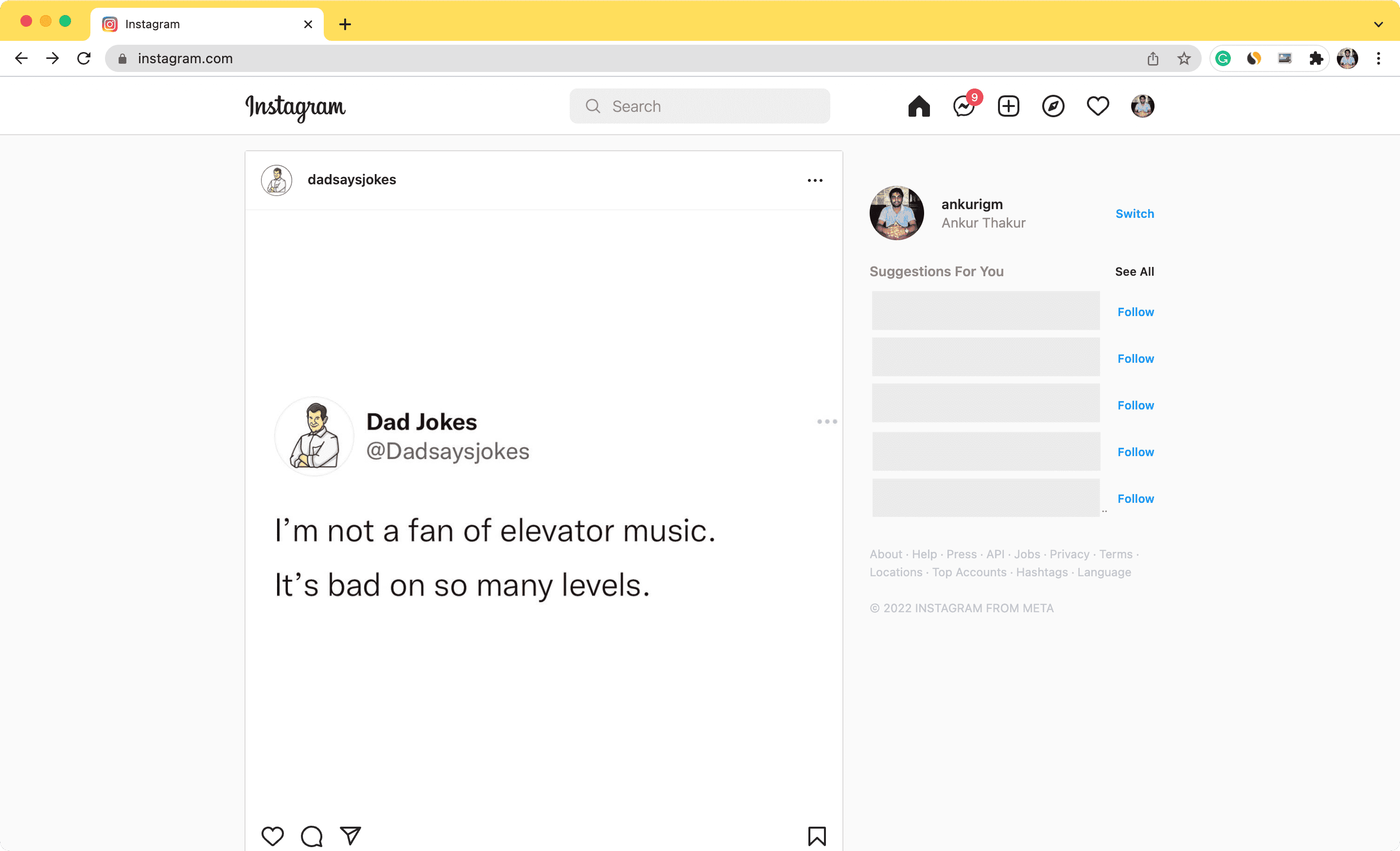The image size is (1400, 851).
Task: Open the Locations footer link
Action: point(895,572)
